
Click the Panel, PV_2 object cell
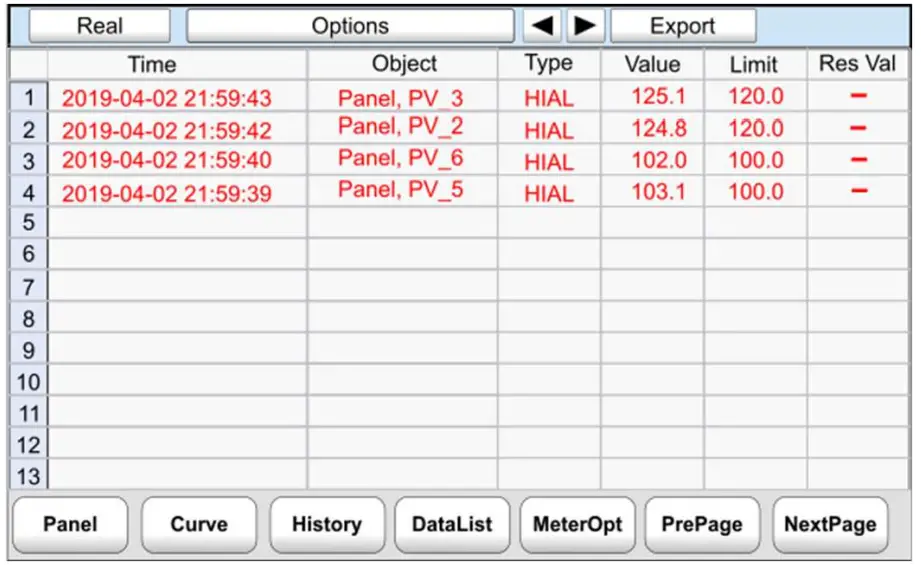(401, 126)
